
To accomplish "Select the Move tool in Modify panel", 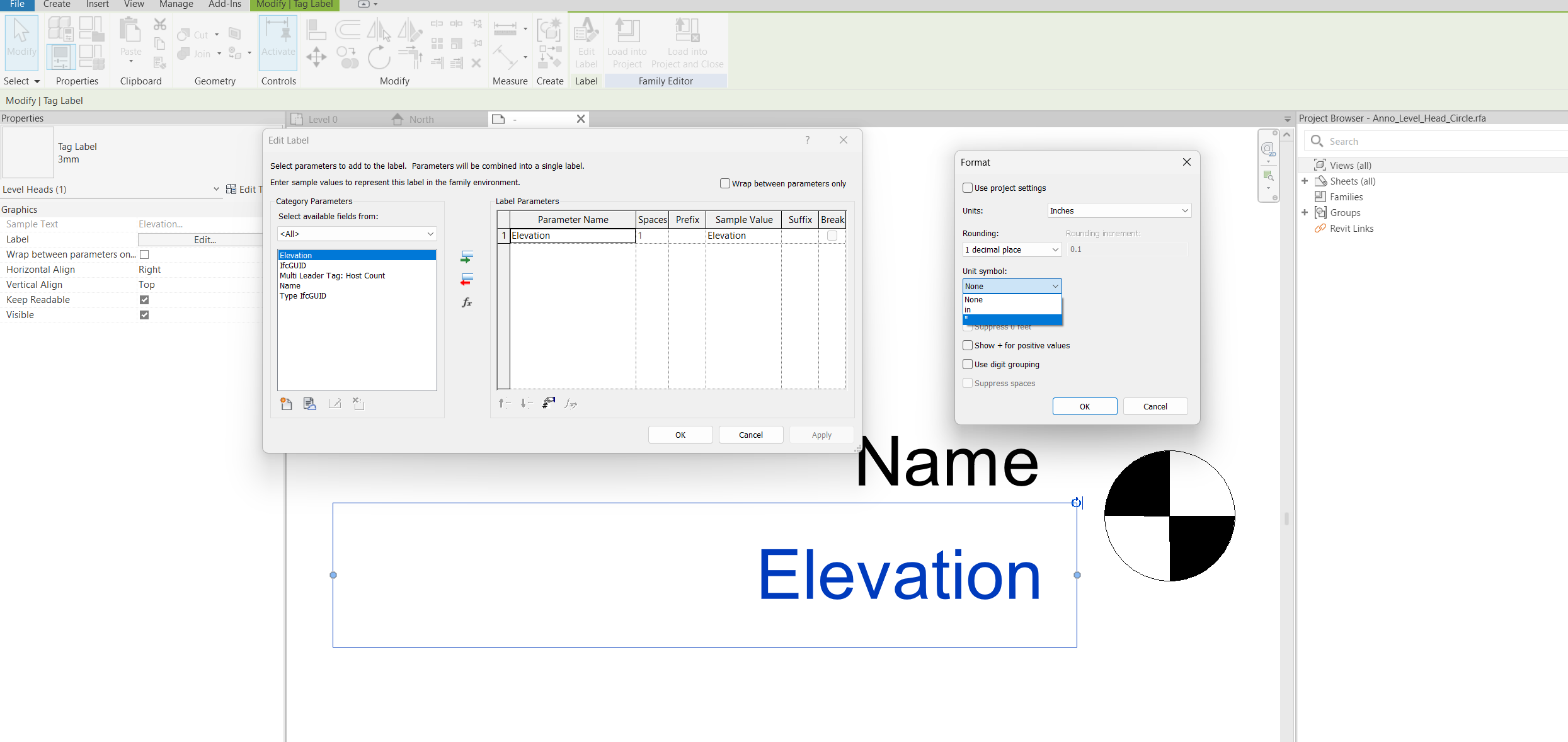I will pos(316,57).
